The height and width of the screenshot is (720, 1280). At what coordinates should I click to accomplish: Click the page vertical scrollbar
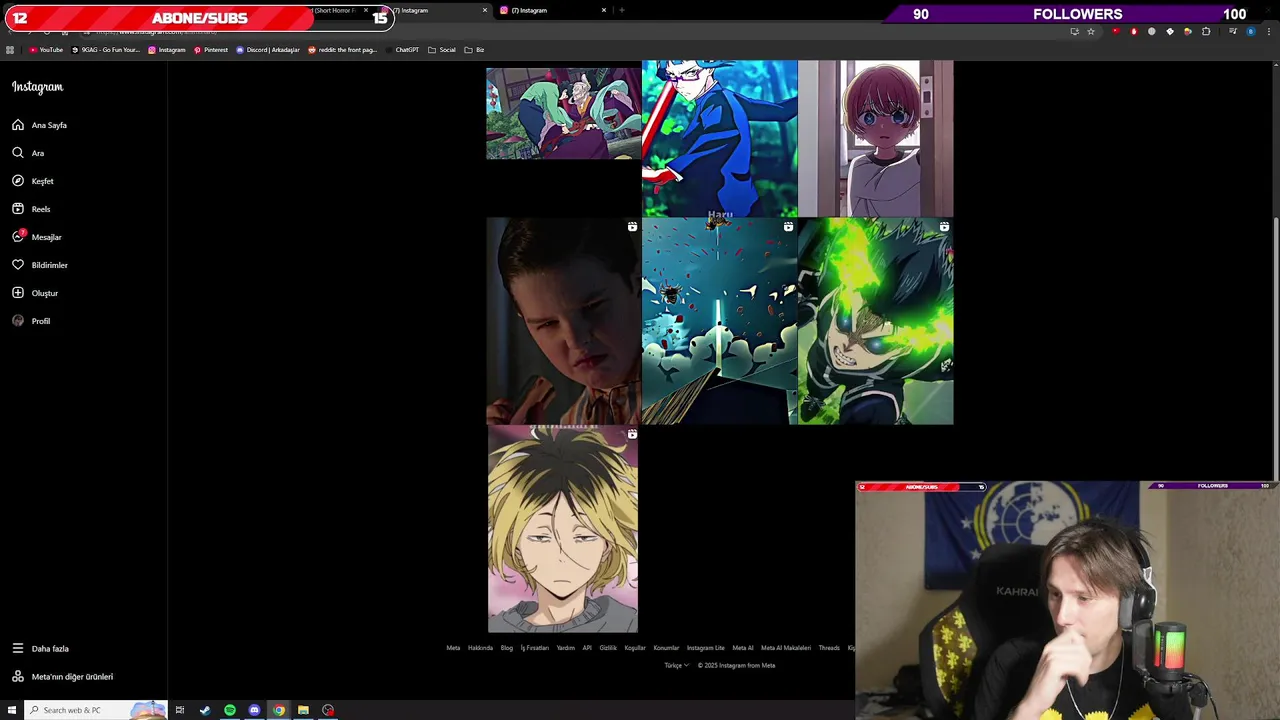click(1274, 350)
